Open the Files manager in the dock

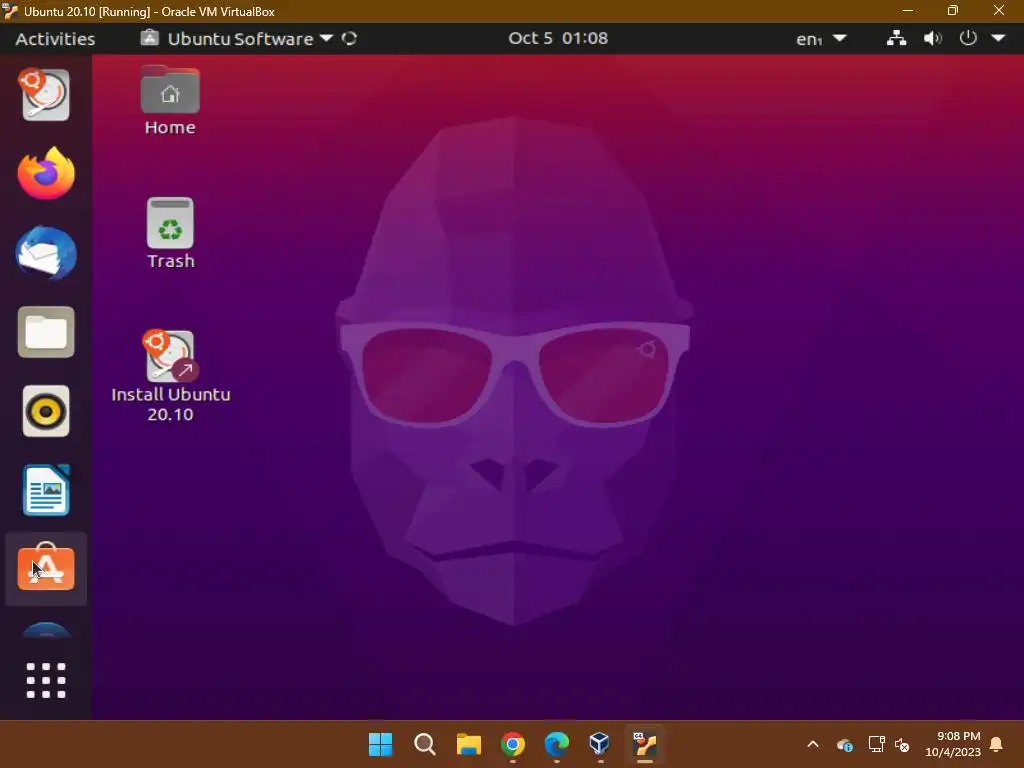[x=46, y=332]
